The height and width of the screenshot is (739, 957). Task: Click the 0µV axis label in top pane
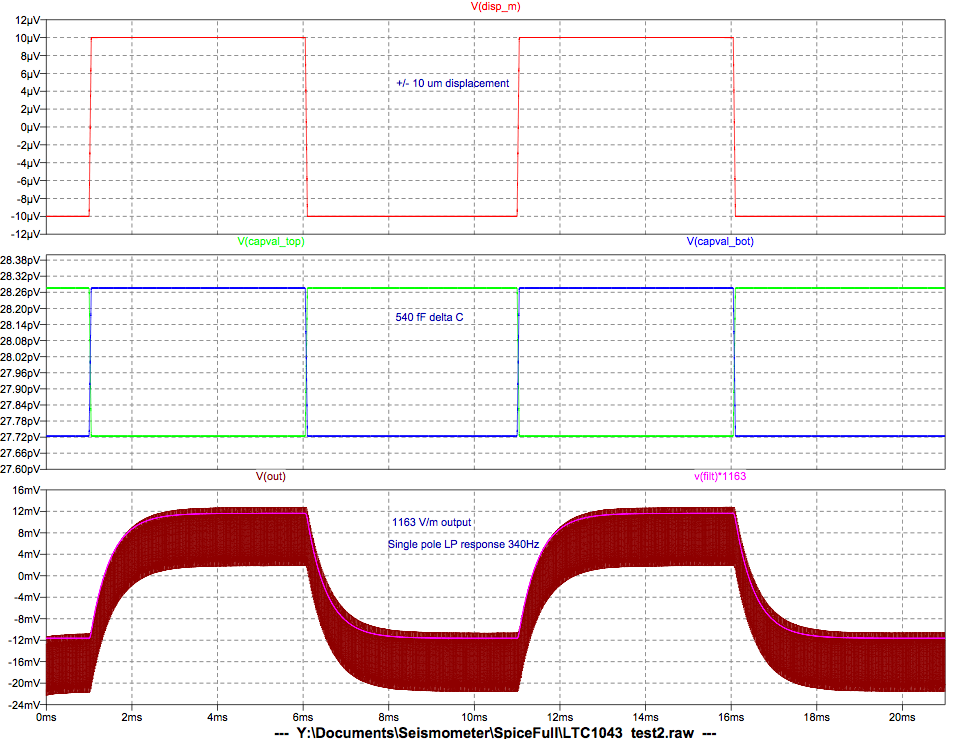click(30, 128)
